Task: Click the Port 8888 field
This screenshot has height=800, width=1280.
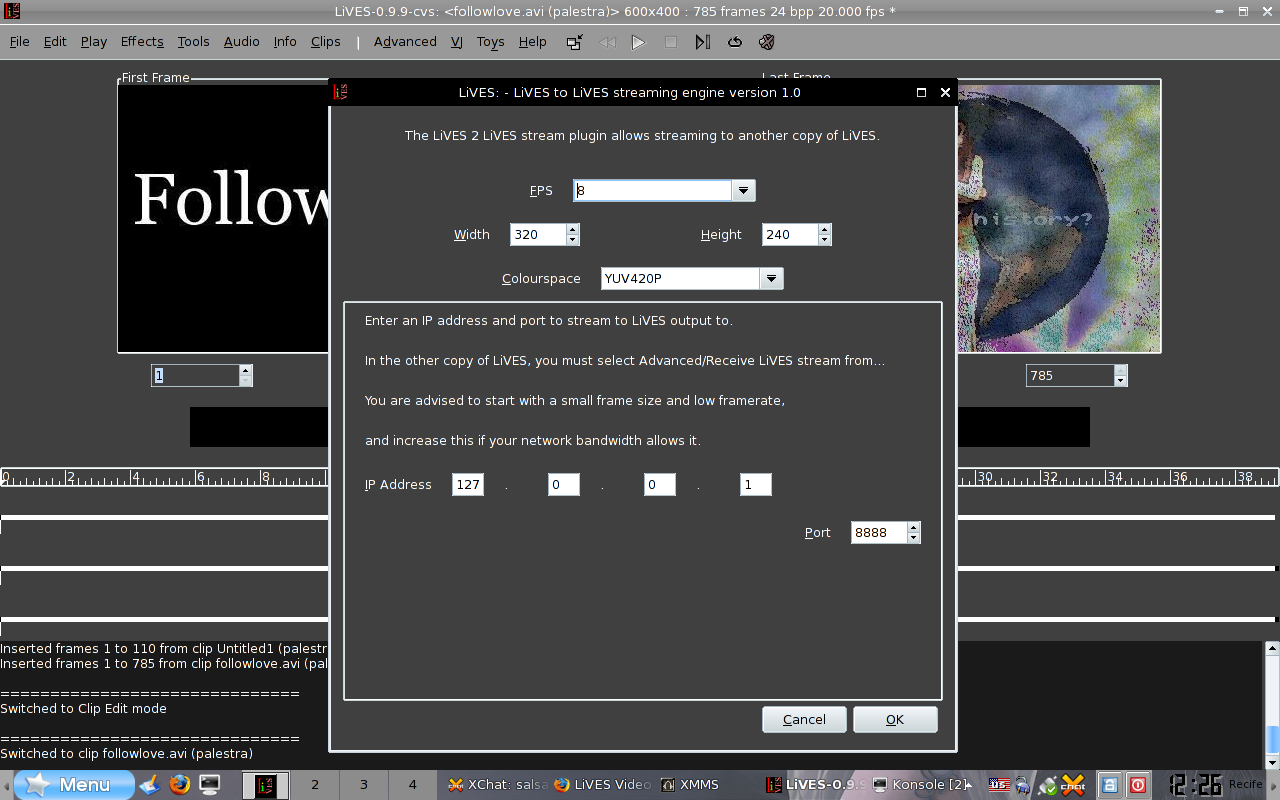Action: click(879, 533)
